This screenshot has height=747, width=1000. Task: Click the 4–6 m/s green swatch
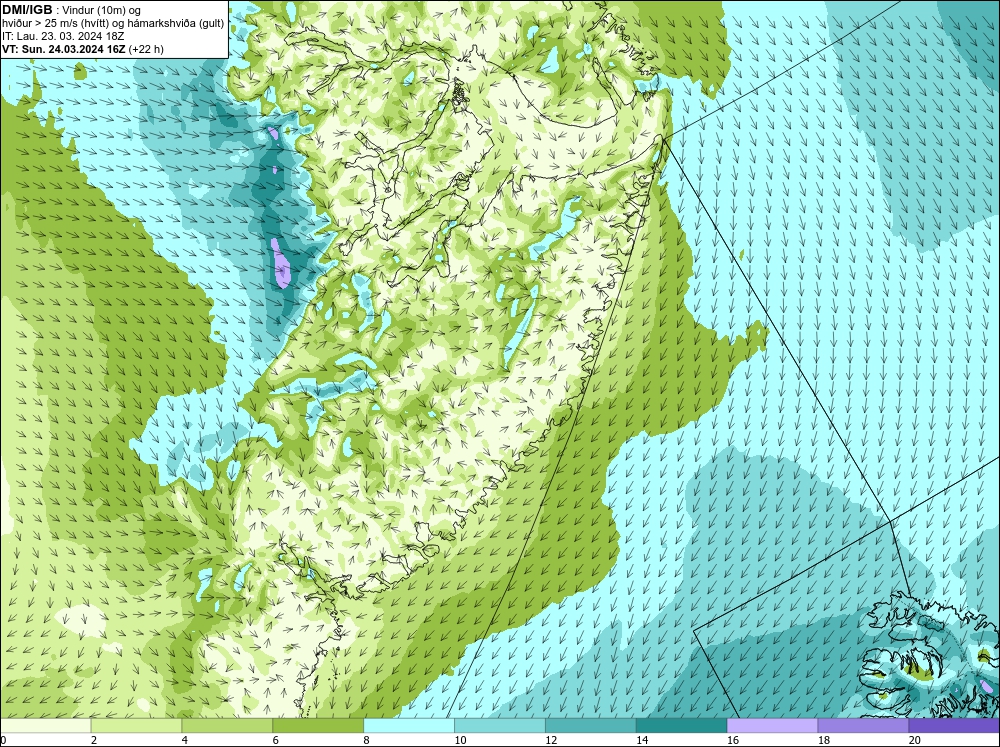coord(227,726)
